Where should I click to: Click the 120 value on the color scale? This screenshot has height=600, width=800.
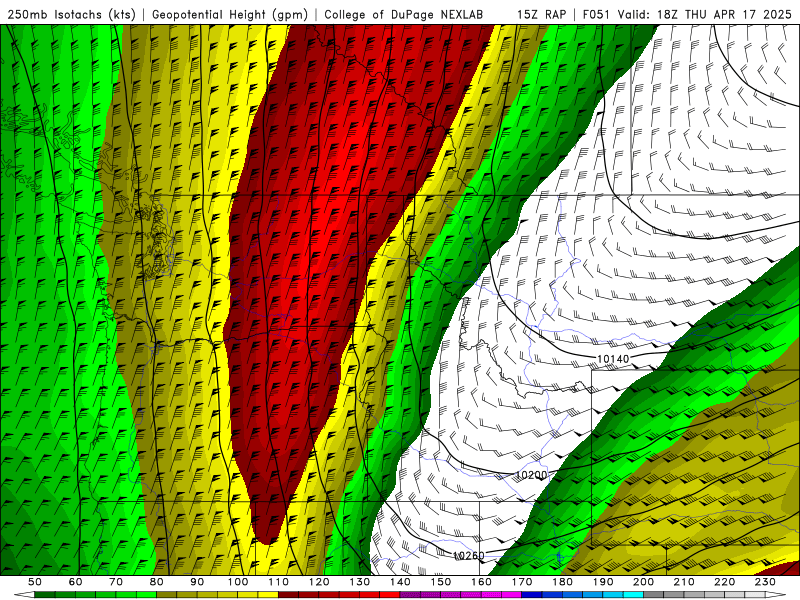[x=319, y=582]
